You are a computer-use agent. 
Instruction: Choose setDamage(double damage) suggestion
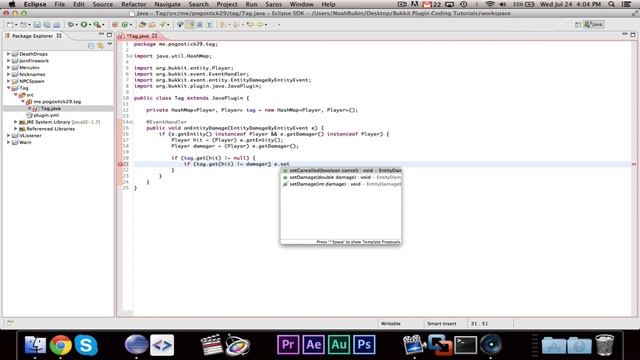click(x=342, y=177)
